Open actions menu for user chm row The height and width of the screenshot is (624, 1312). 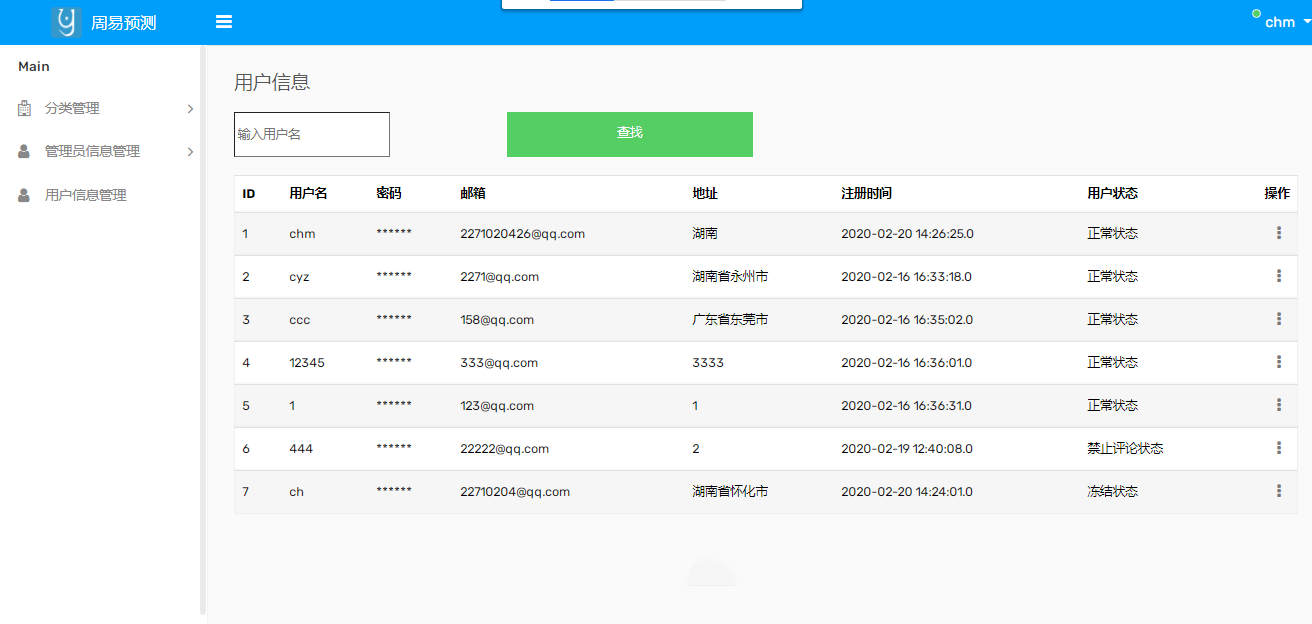(x=1278, y=233)
